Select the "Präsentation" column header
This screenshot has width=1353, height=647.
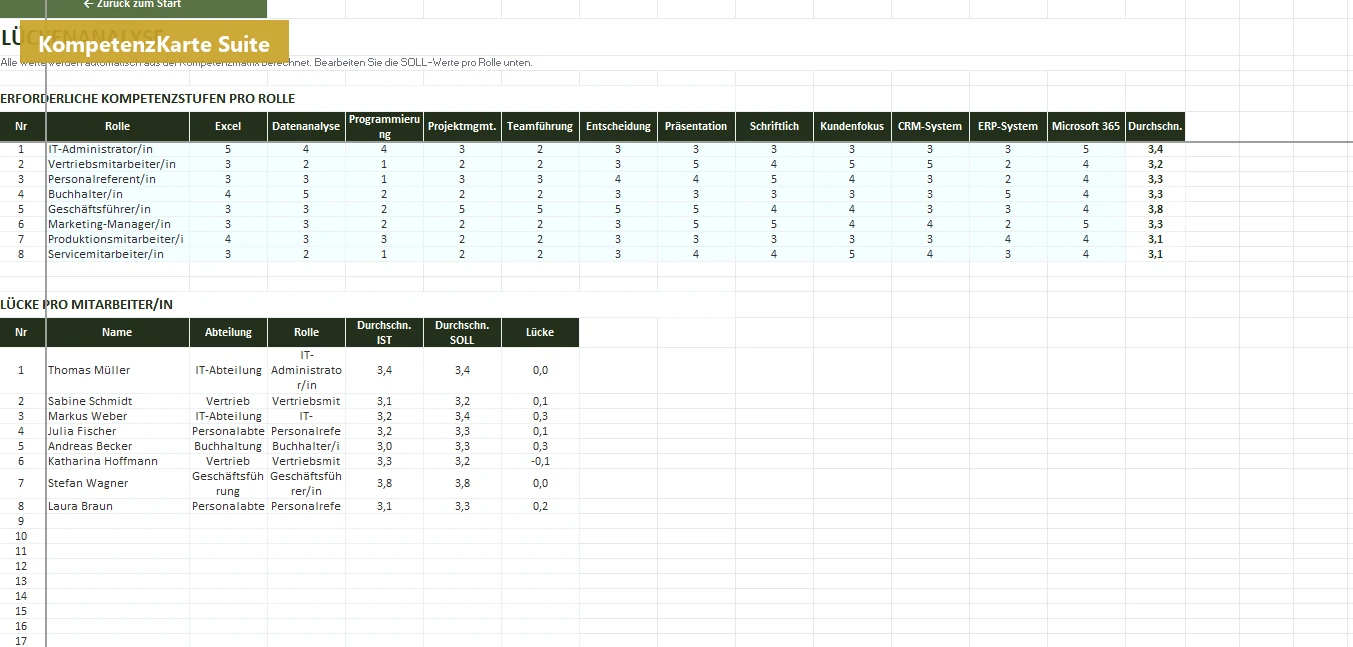(696, 127)
